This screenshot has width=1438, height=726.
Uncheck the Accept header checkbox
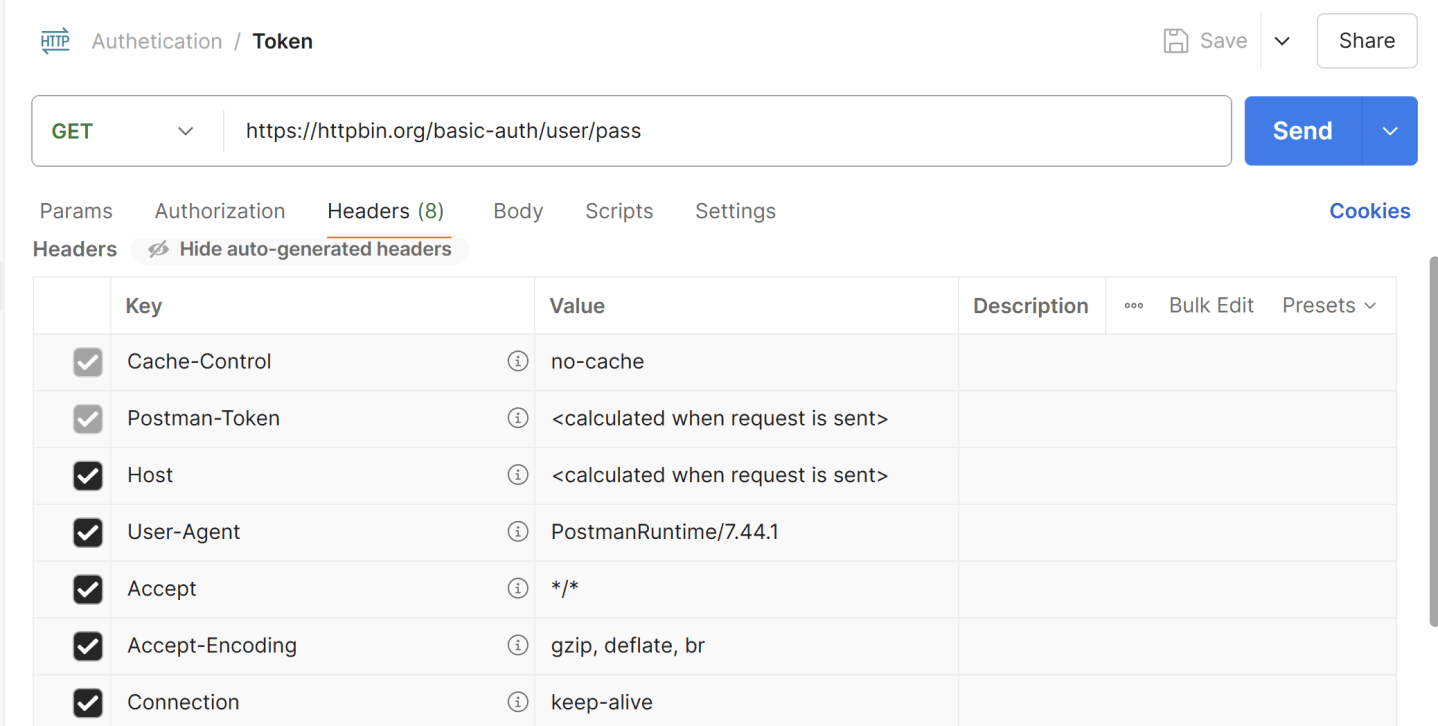coord(88,590)
